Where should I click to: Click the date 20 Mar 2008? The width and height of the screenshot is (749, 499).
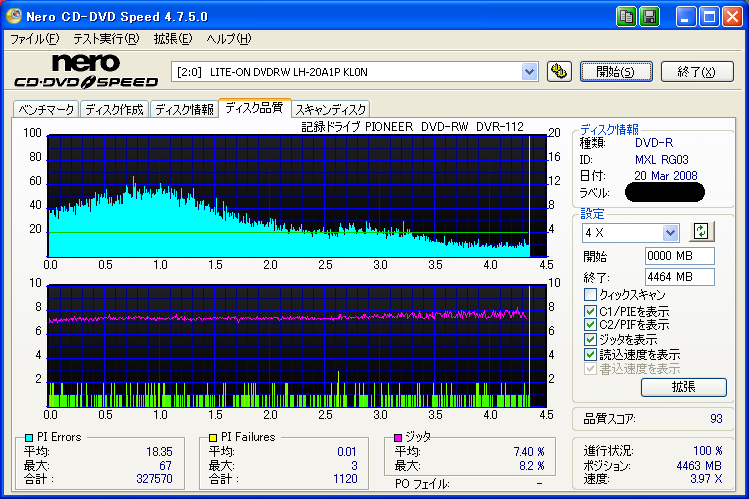[666, 176]
